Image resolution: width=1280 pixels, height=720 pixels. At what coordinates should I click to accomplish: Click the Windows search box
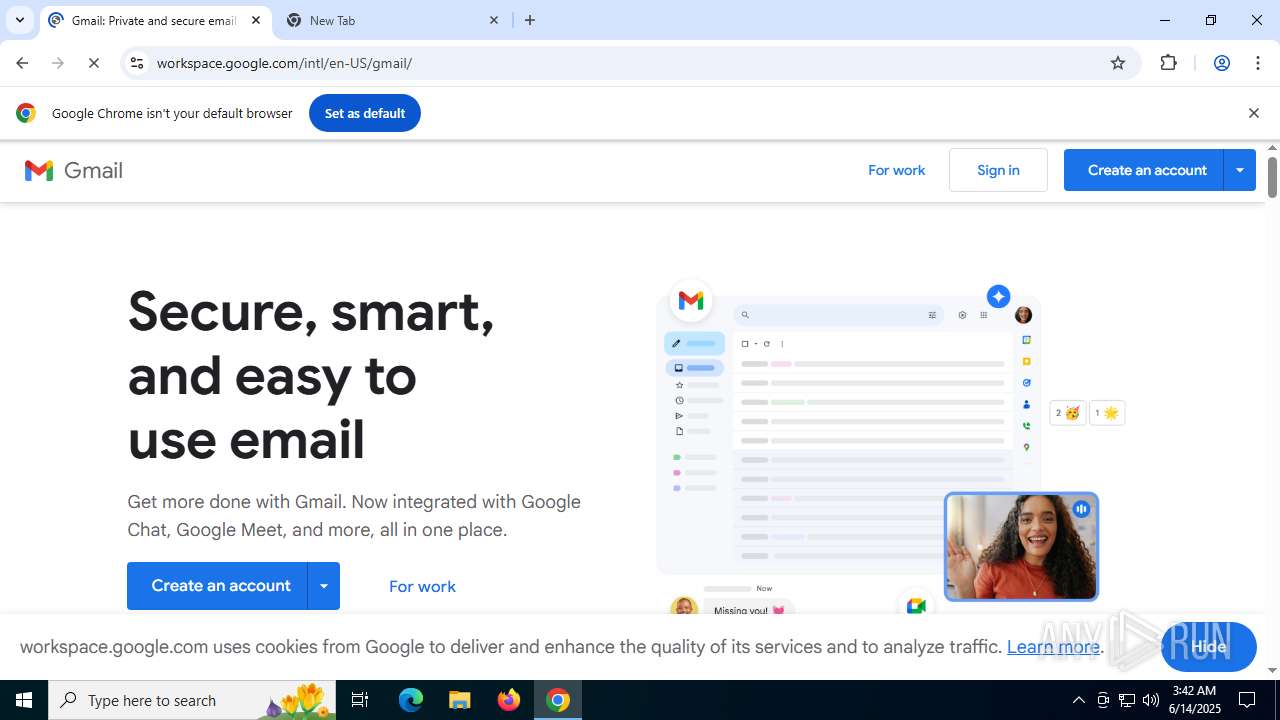pyautogui.click(x=192, y=700)
